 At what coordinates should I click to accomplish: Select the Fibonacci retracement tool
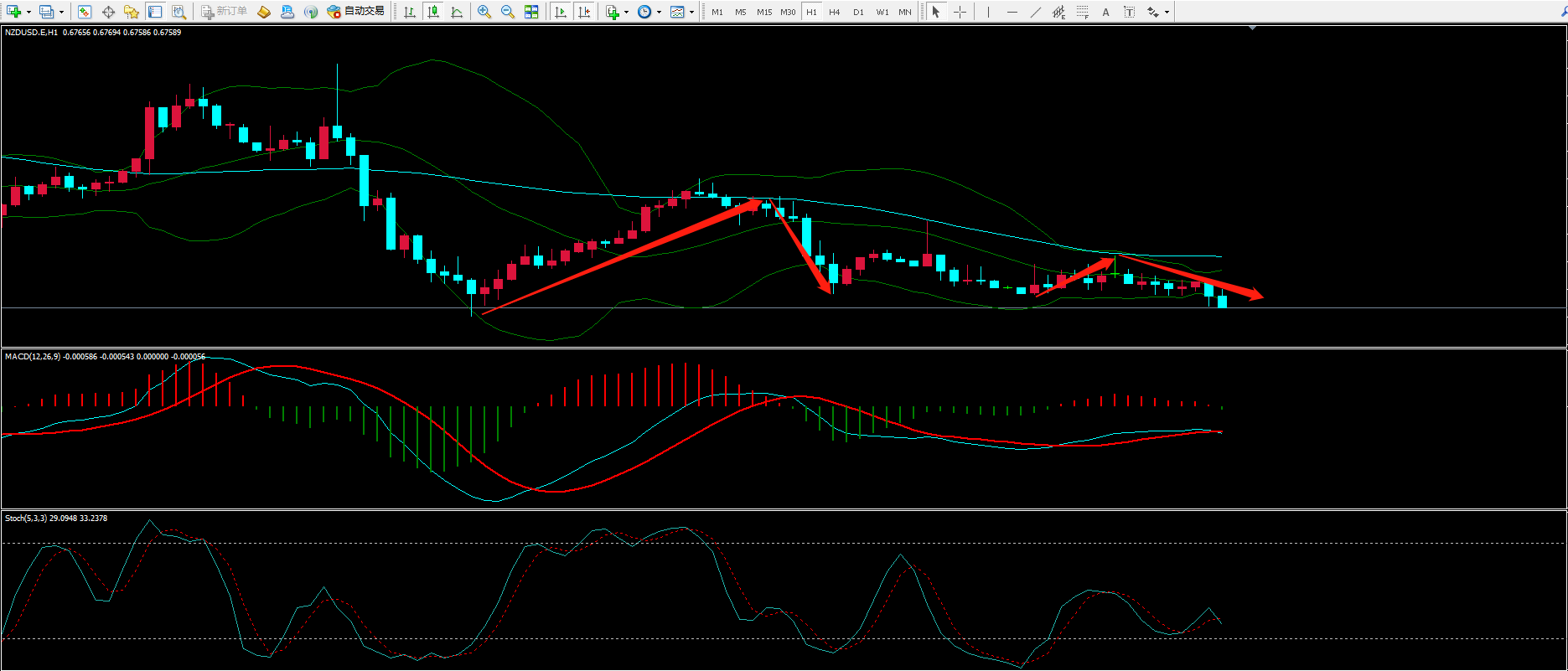(1083, 12)
